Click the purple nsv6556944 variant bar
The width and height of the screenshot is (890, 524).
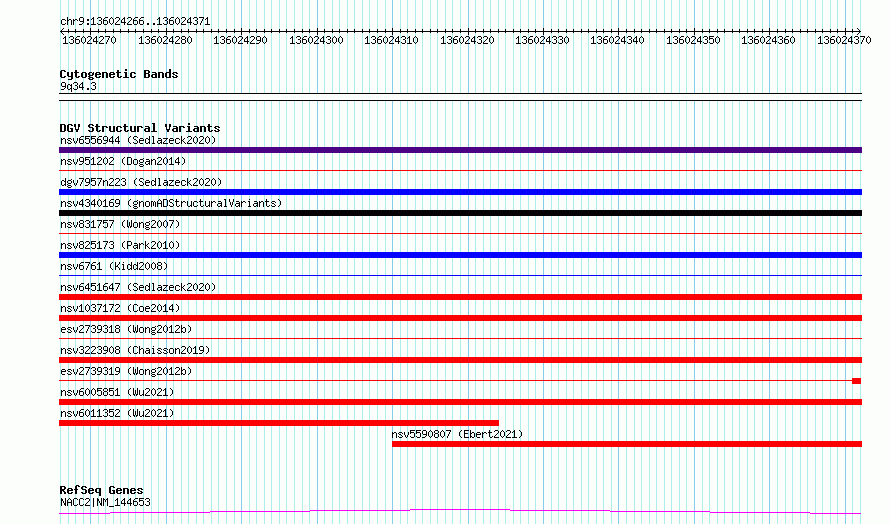pyautogui.click(x=460, y=150)
